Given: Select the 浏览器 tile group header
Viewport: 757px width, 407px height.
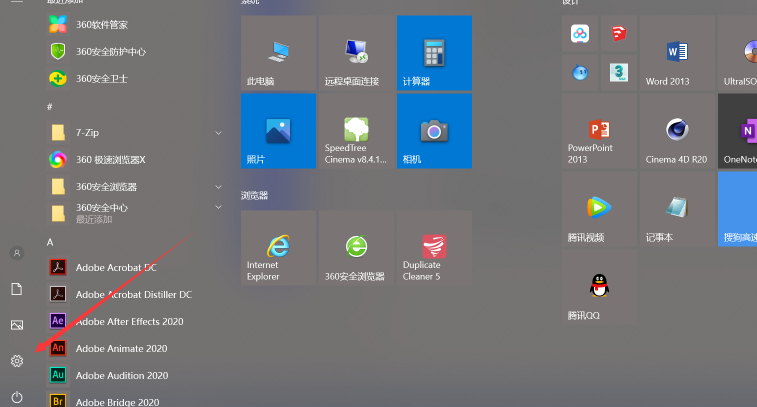Looking at the screenshot, I should pos(254,196).
